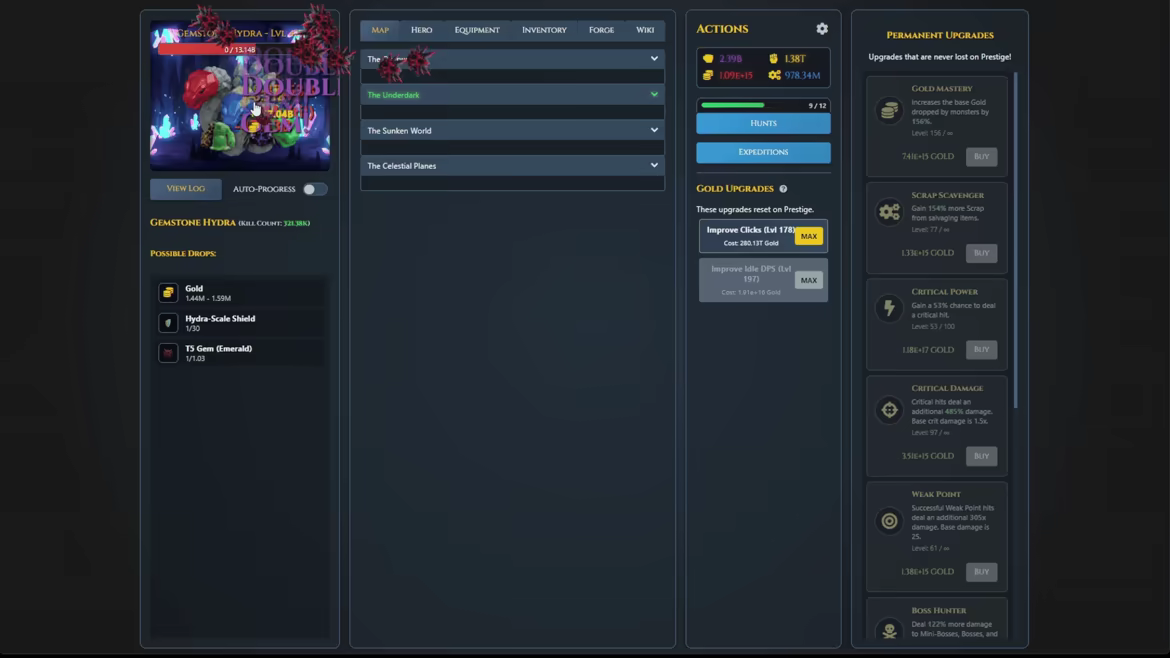The width and height of the screenshot is (1170, 658).
Task: Go to the Inventory tab
Action: [x=544, y=30]
